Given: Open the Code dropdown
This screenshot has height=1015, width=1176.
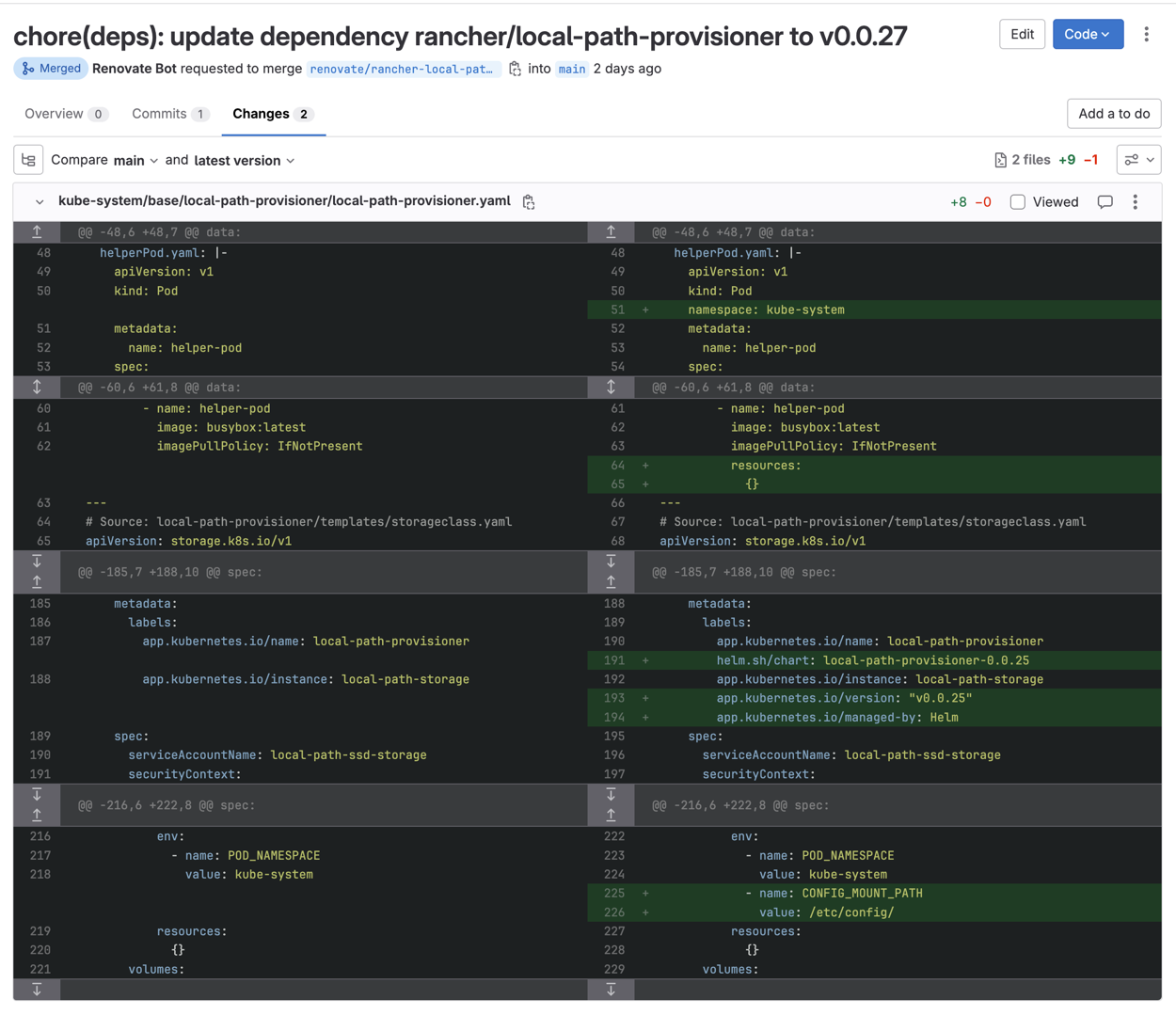Looking at the screenshot, I should coord(1088,33).
